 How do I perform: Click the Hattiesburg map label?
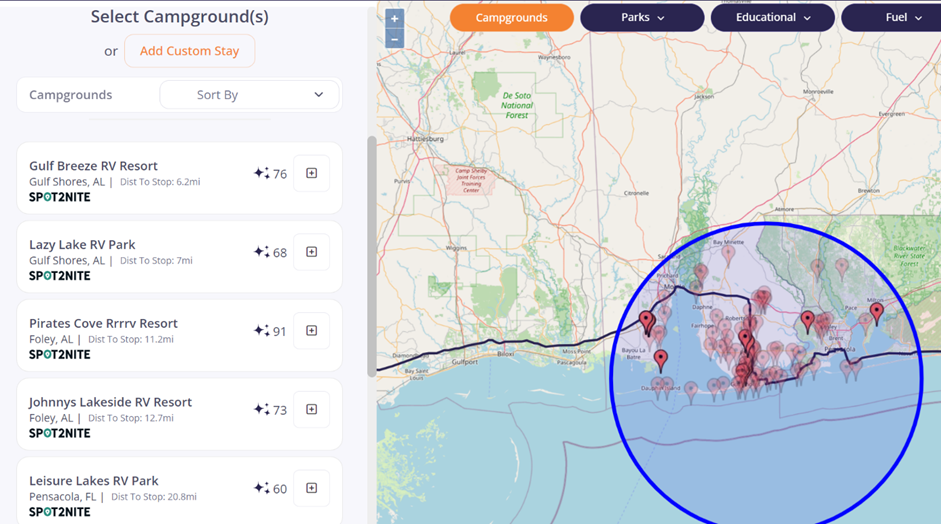click(x=425, y=139)
